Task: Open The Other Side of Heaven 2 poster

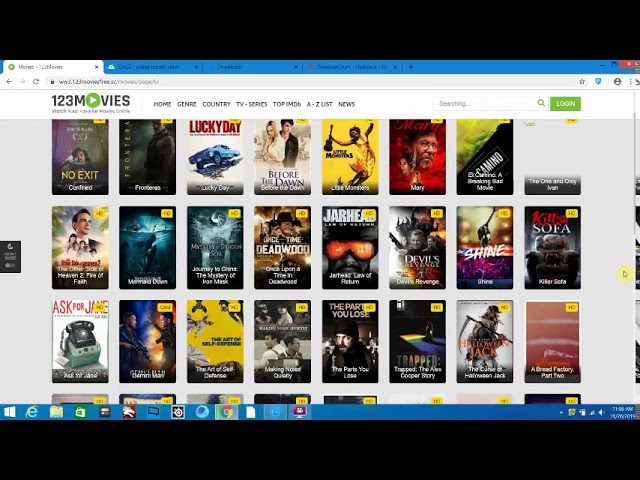Action: click(x=80, y=247)
